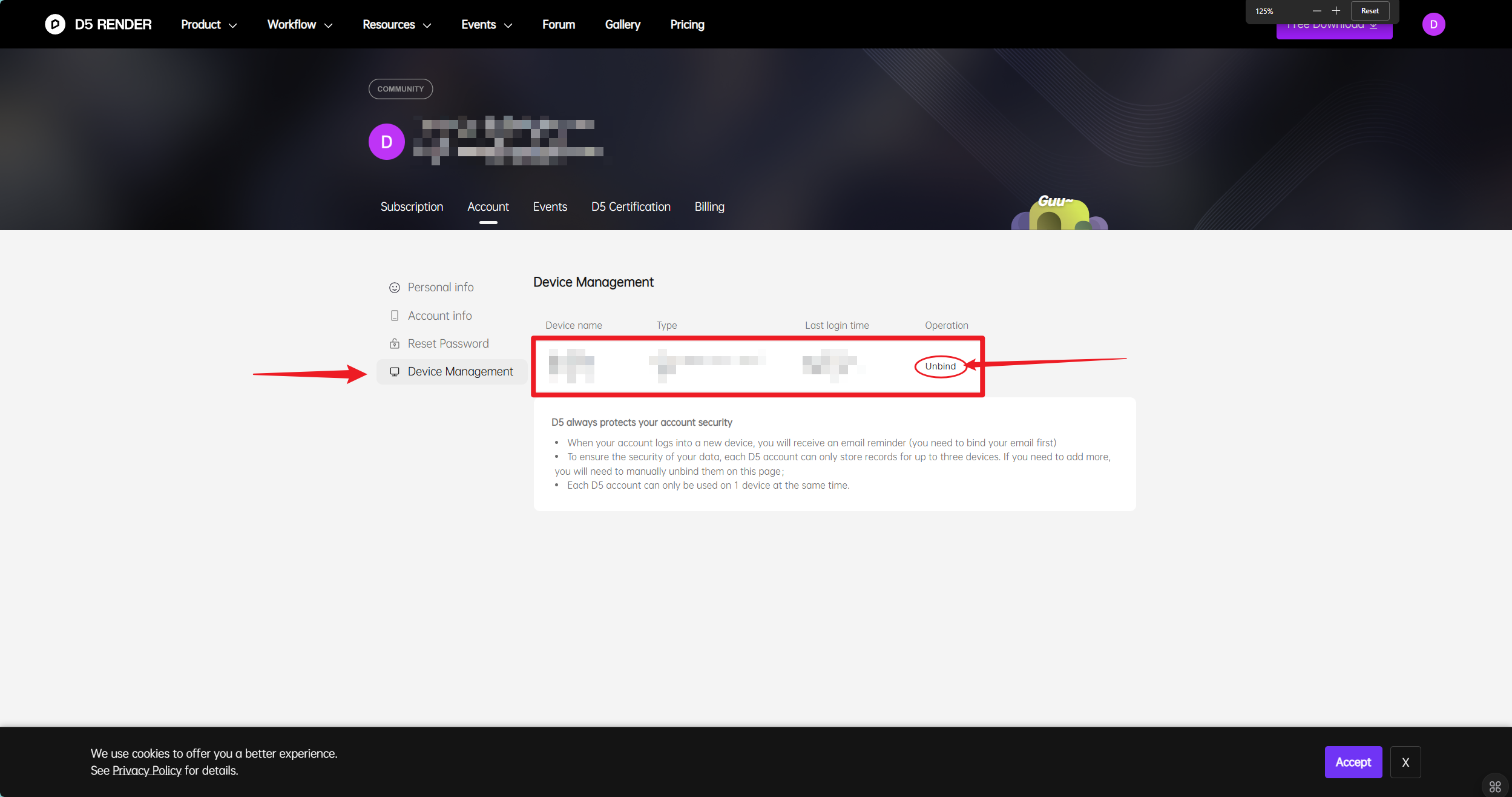Switch to the Billing tab

pos(709,207)
